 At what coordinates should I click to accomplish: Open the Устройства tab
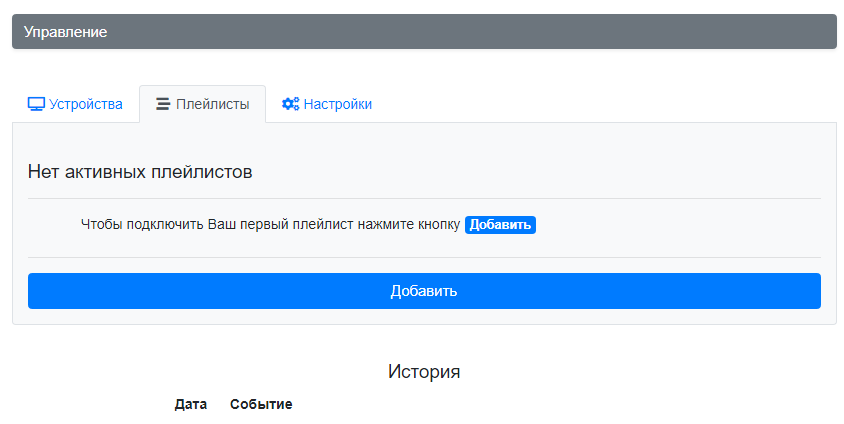(75, 104)
